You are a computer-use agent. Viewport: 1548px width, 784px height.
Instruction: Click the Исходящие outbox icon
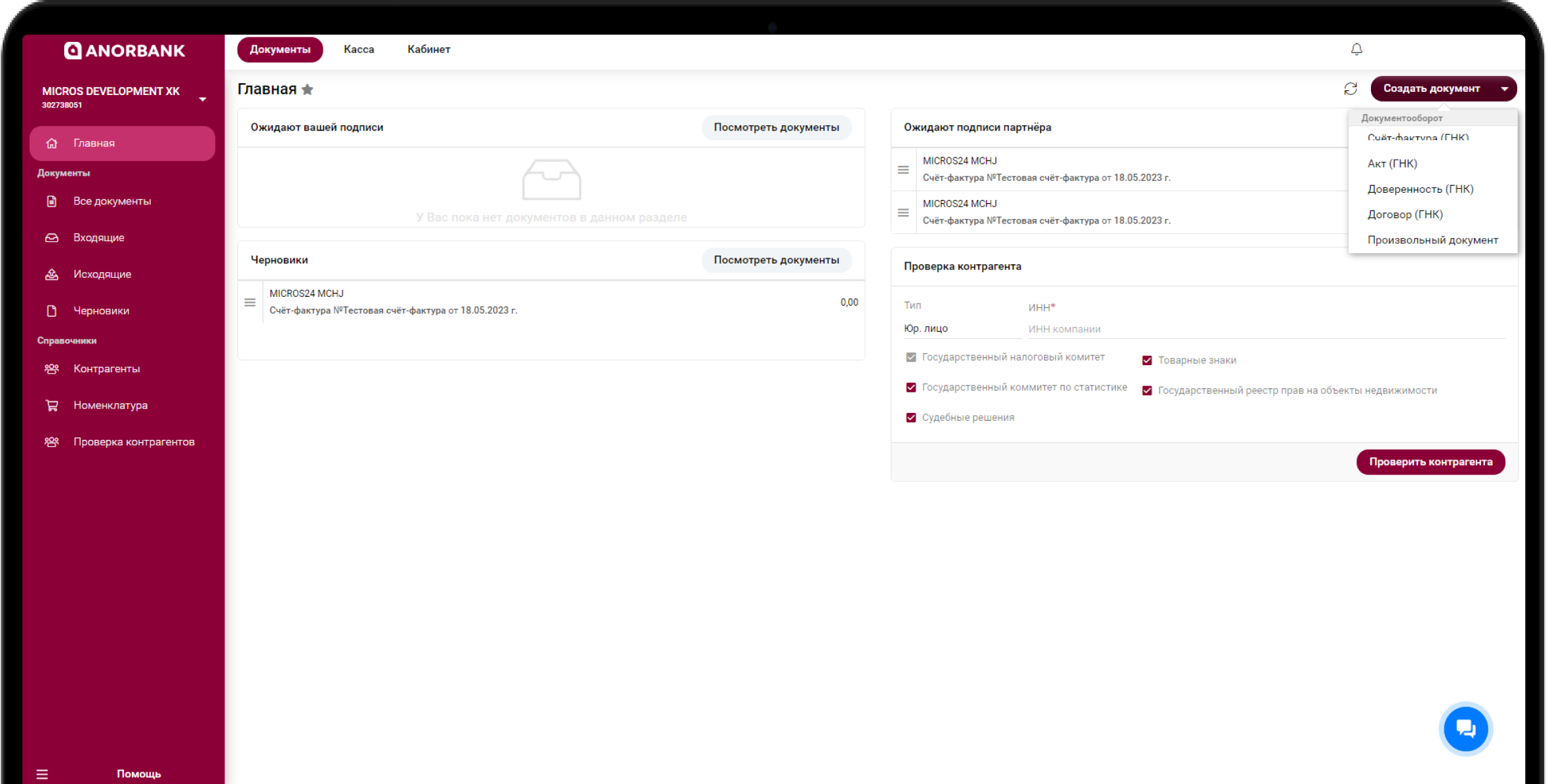52,274
